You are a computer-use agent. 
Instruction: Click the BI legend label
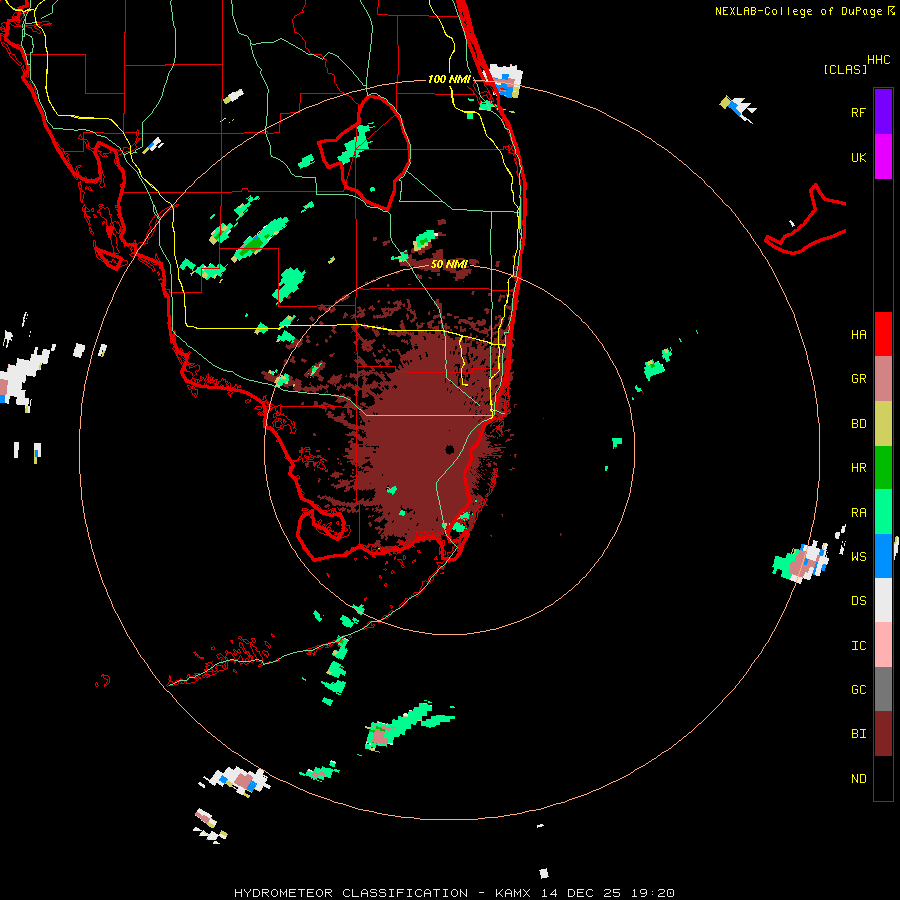click(x=858, y=734)
